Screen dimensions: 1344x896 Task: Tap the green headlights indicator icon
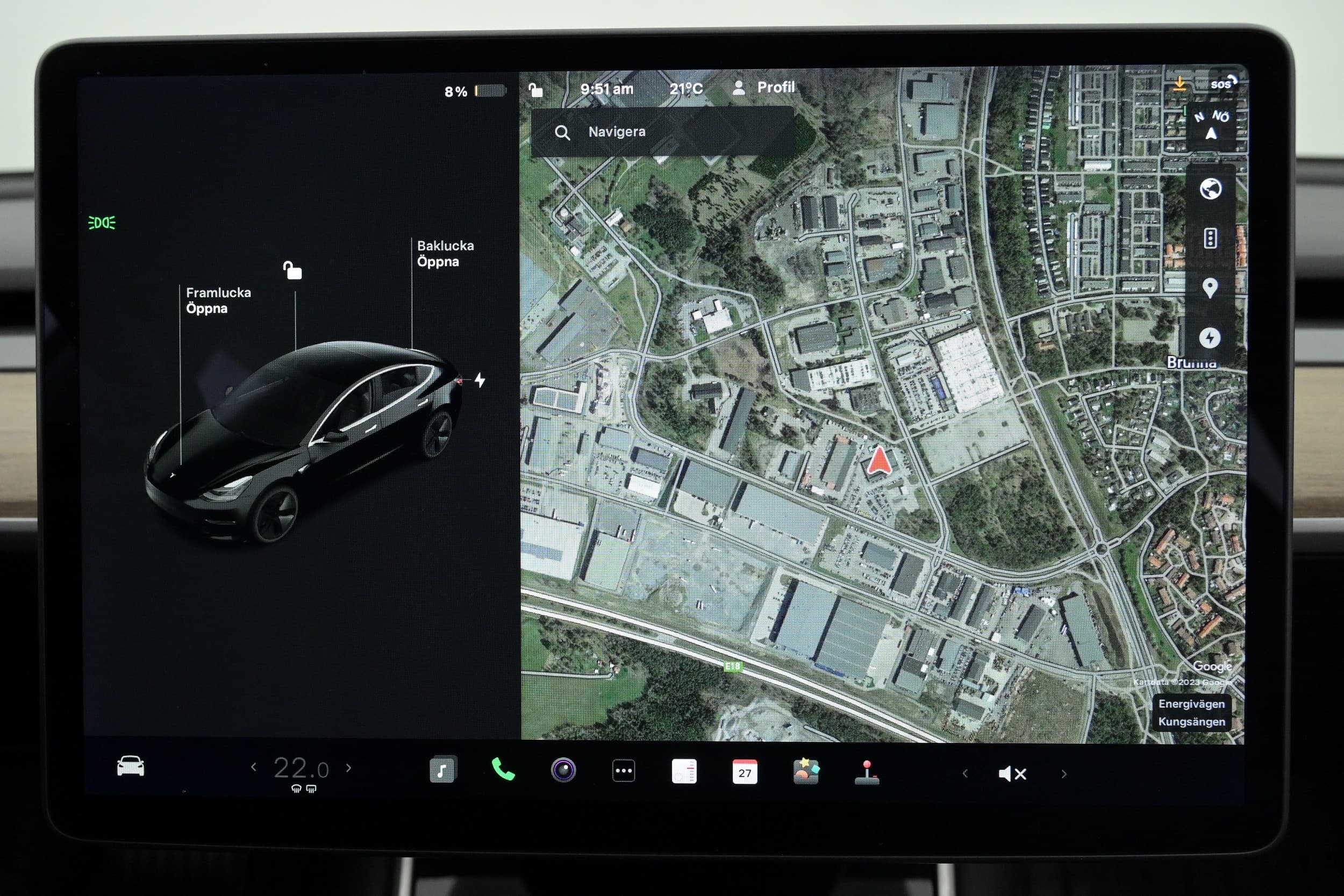pyautogui.click(x=102, y=223)
